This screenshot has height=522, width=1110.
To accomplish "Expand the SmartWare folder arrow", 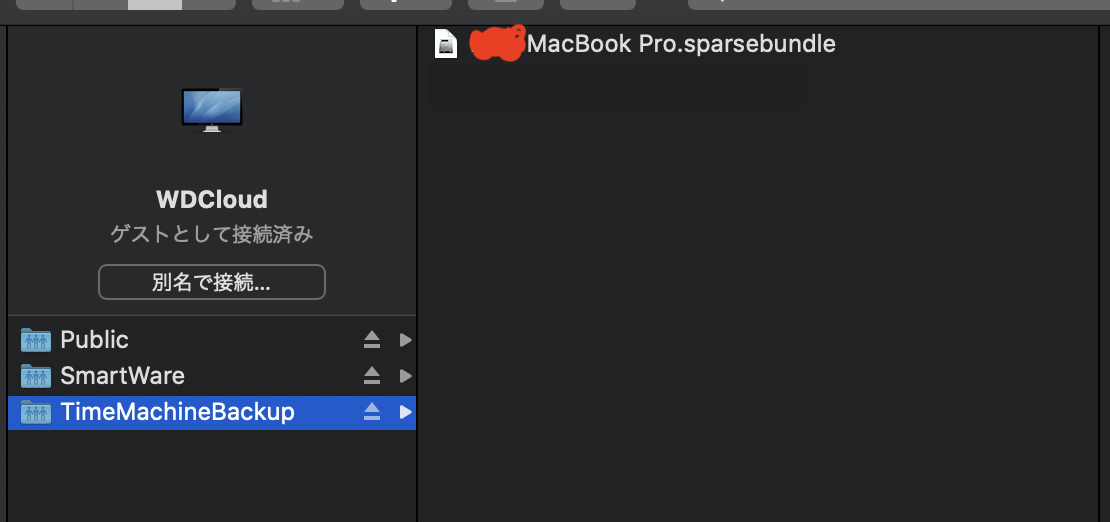I will [x=405, y=376].
